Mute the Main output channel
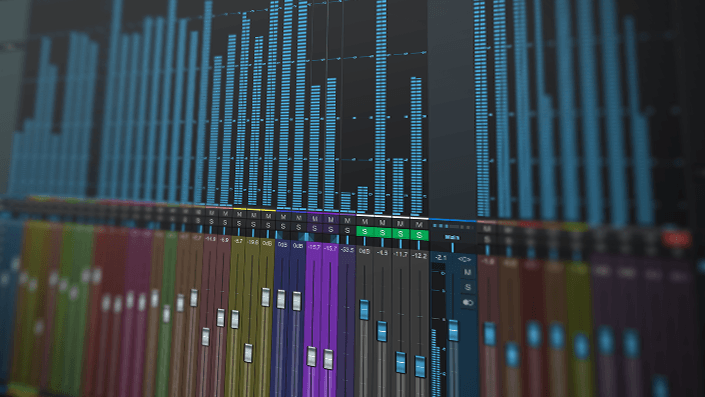 click(x=467, y=272)
